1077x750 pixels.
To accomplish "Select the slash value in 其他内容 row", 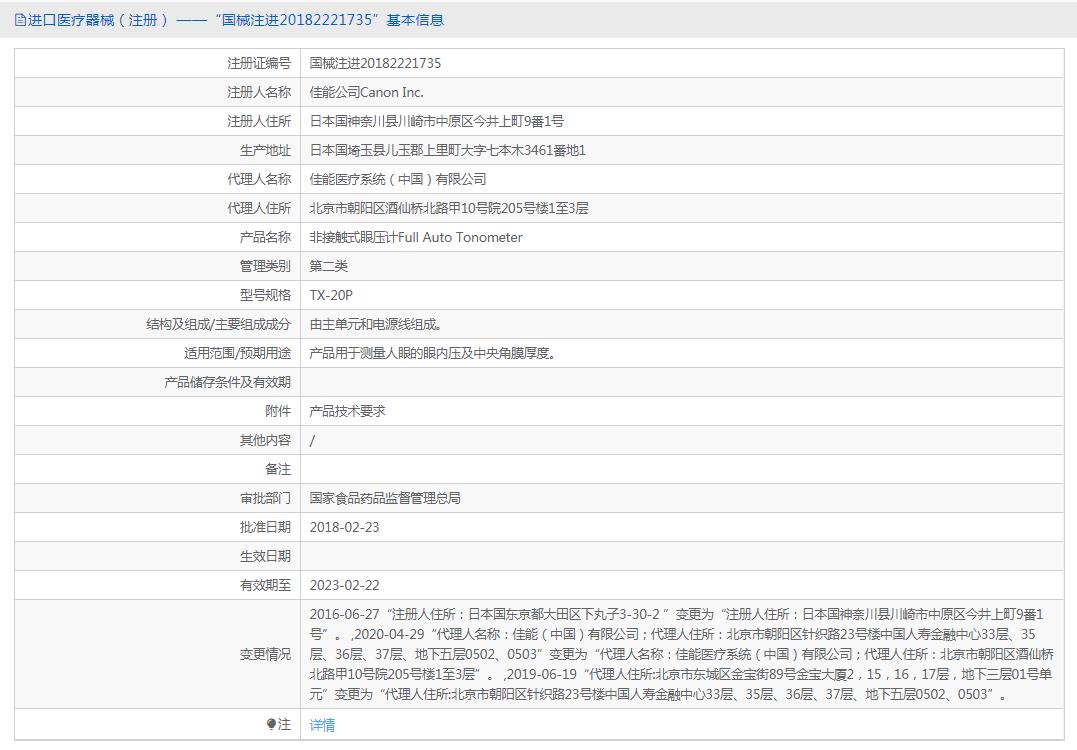I will (x=313, y=440).
